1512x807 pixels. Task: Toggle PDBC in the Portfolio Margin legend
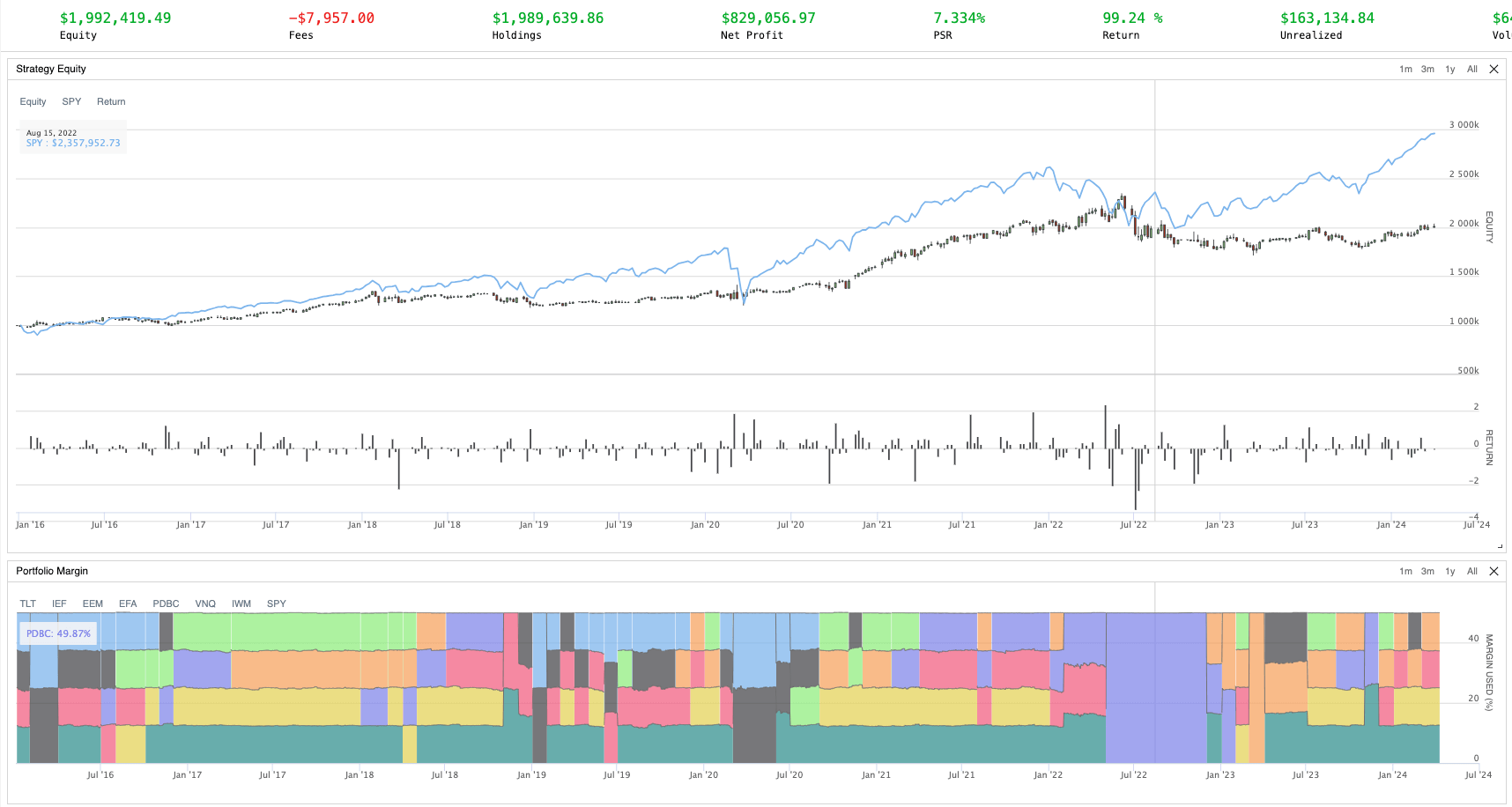(x=166, y=604)
